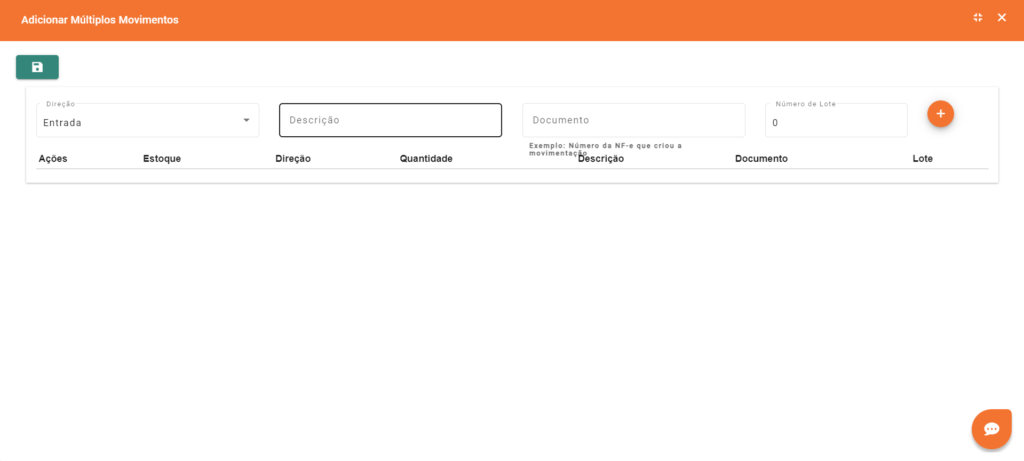1024x461 pixels.
Task: Add movement with the orange plus button
Action: pos(940,114)
